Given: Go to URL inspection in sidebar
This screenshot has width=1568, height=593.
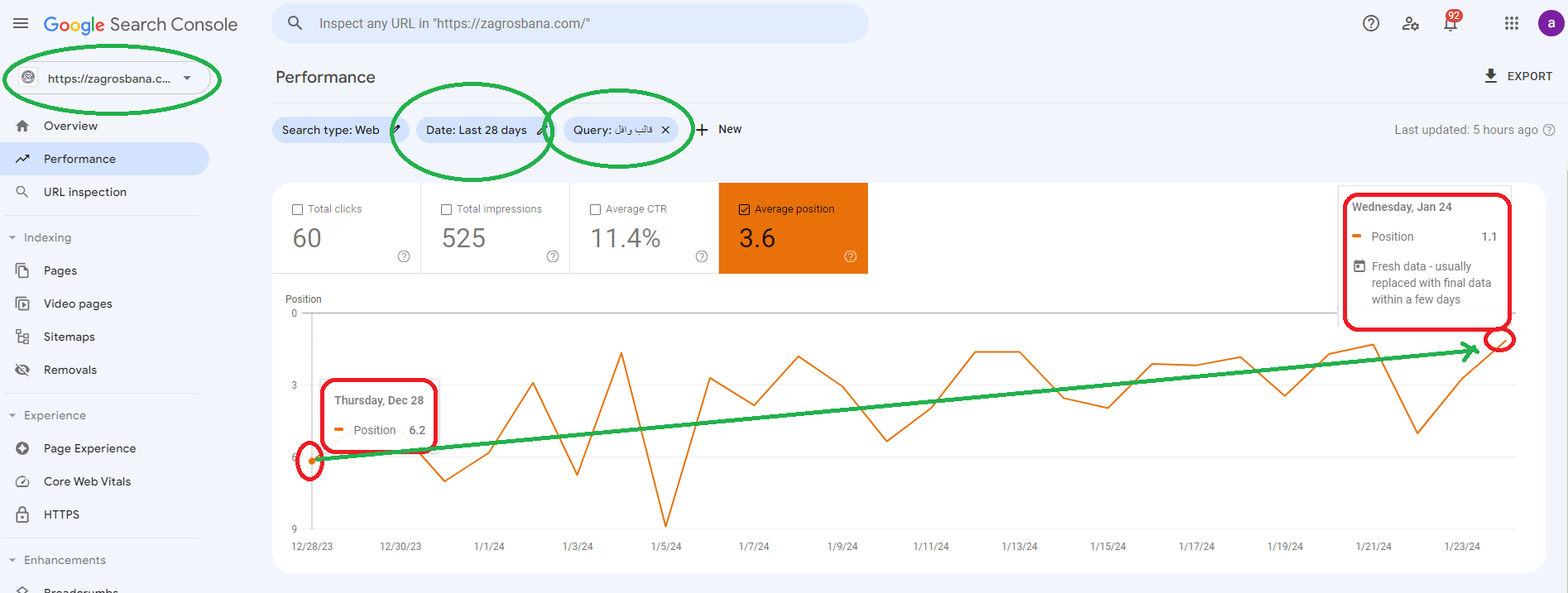Looking at the screenshot, I should click(84, 192).
